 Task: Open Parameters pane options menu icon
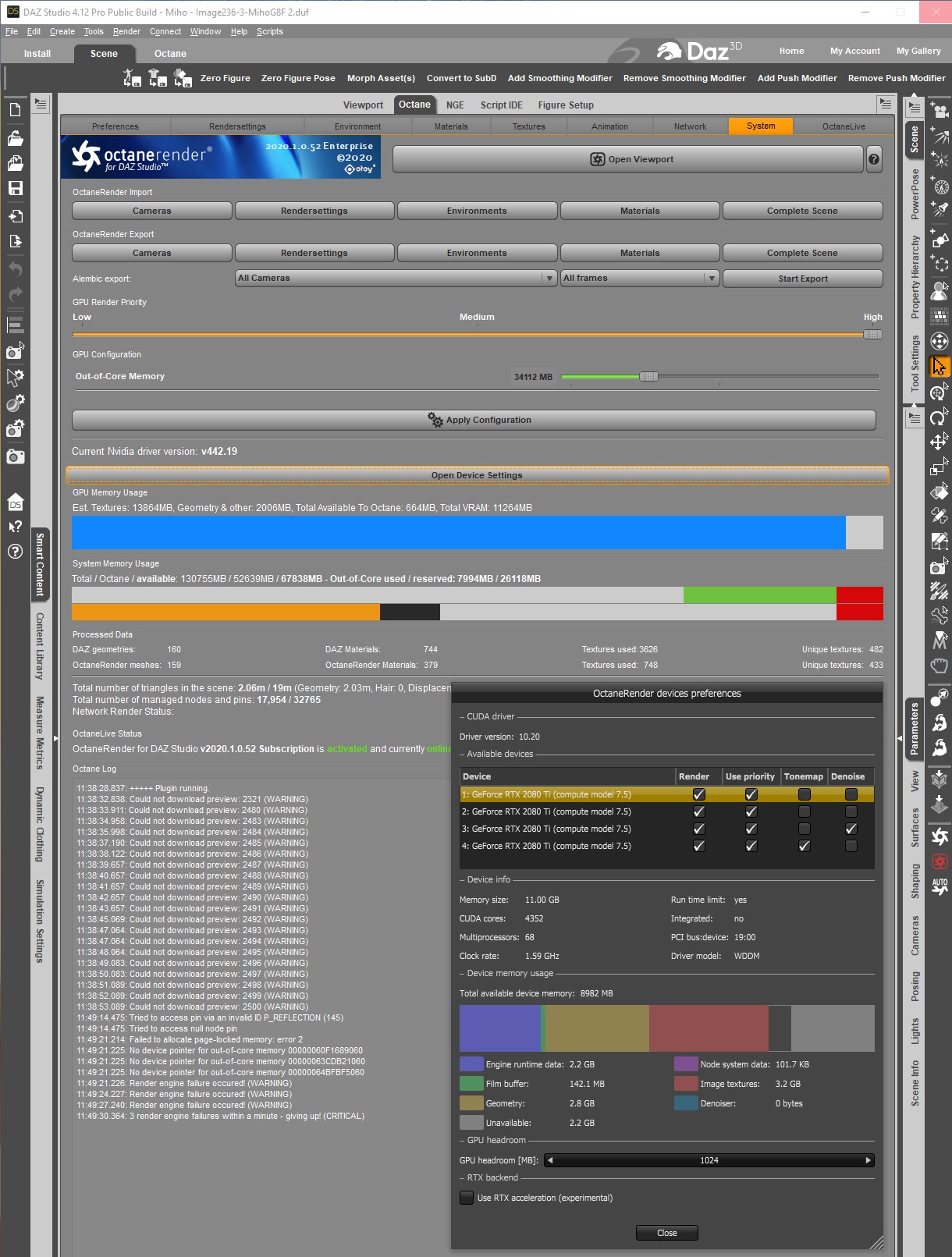point(914,418)
